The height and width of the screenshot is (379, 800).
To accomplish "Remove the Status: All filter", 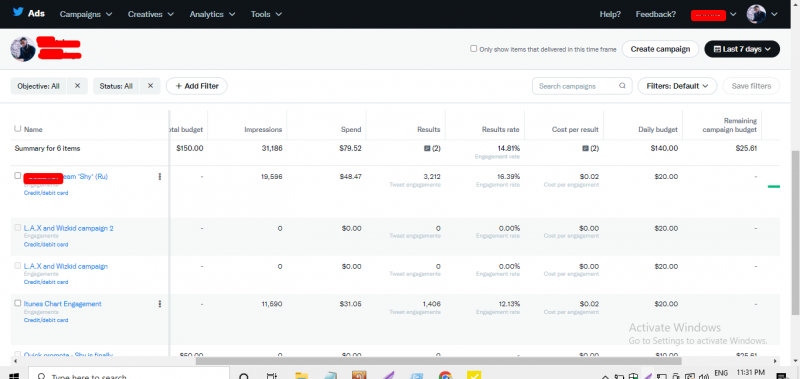I will click(150, 86).
